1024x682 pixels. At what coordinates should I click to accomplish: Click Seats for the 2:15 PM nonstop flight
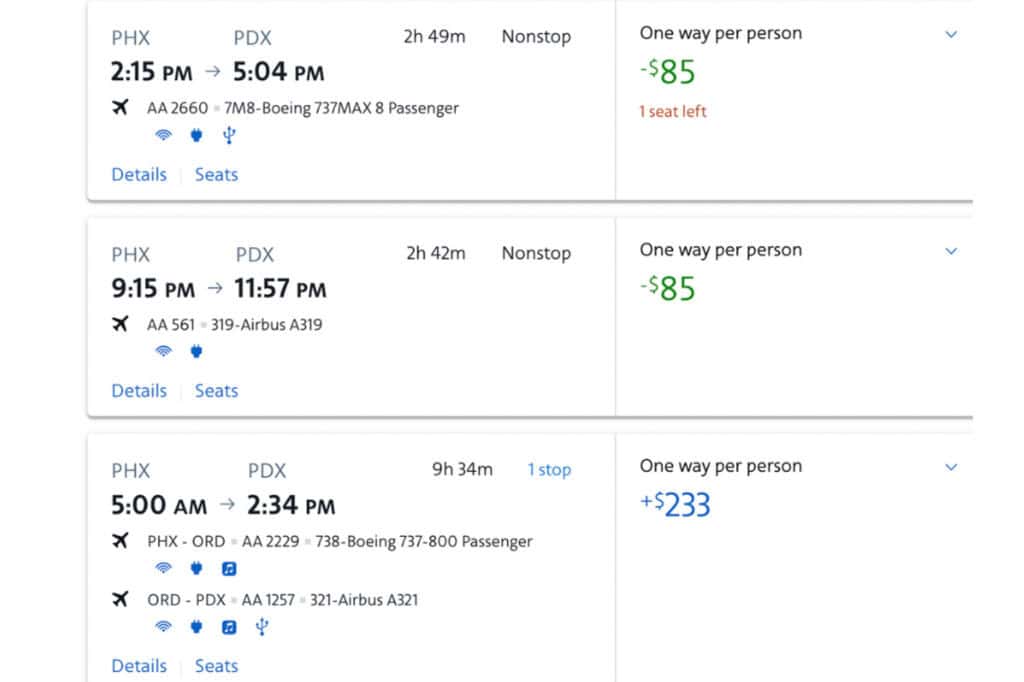coord(216,174)
